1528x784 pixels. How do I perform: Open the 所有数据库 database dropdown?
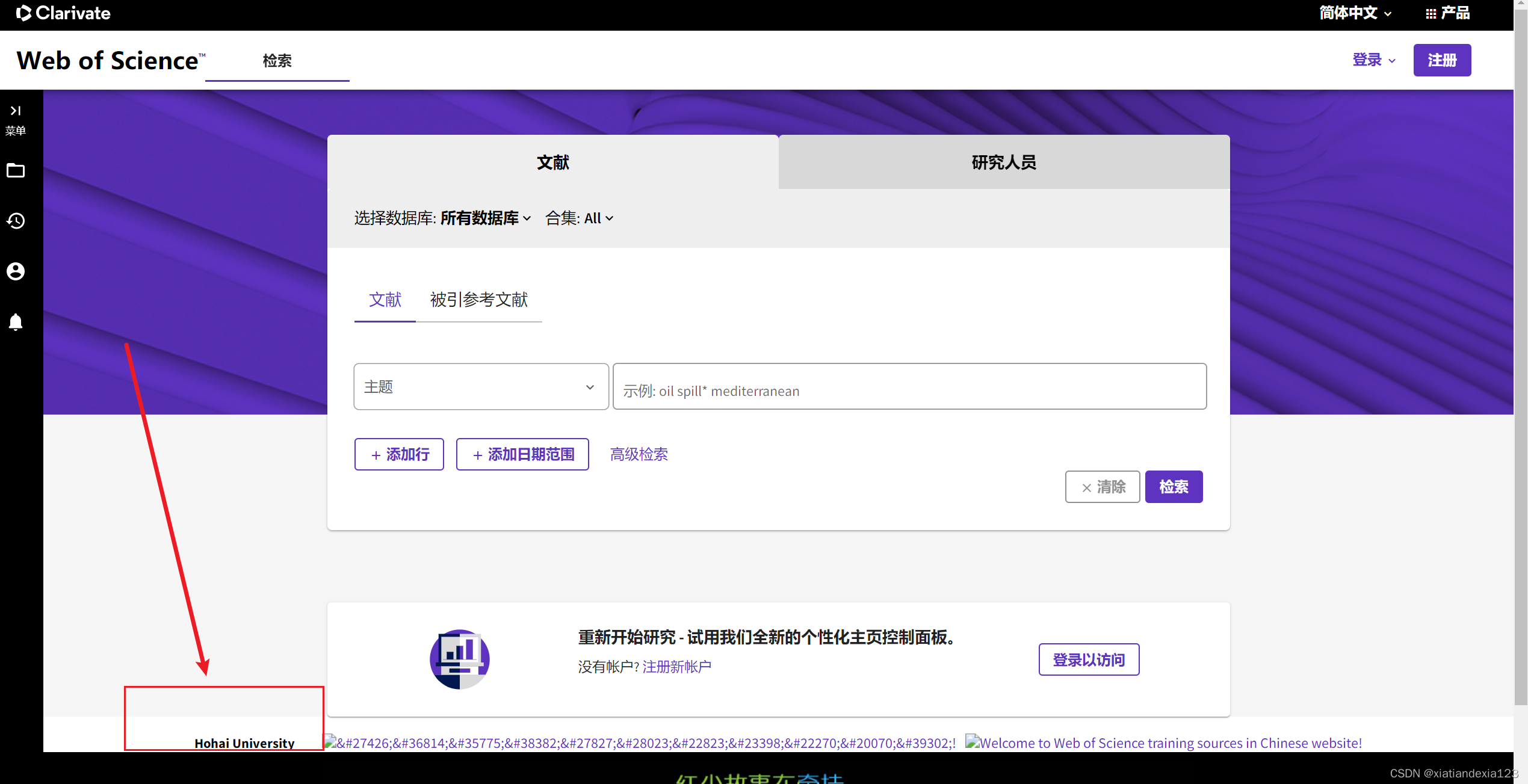tap(486, 218)
